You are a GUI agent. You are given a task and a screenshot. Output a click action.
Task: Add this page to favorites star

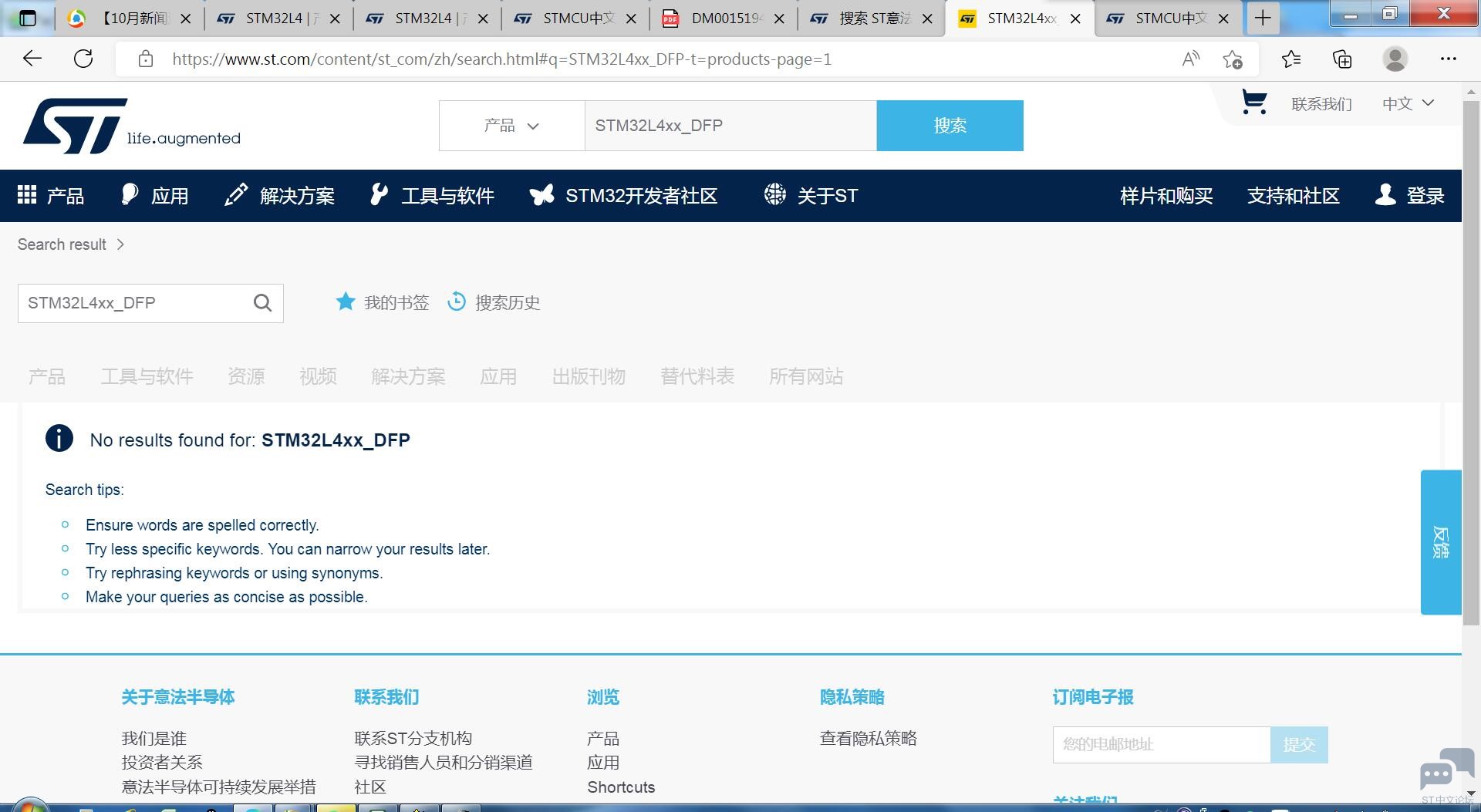pos(1233,59)
